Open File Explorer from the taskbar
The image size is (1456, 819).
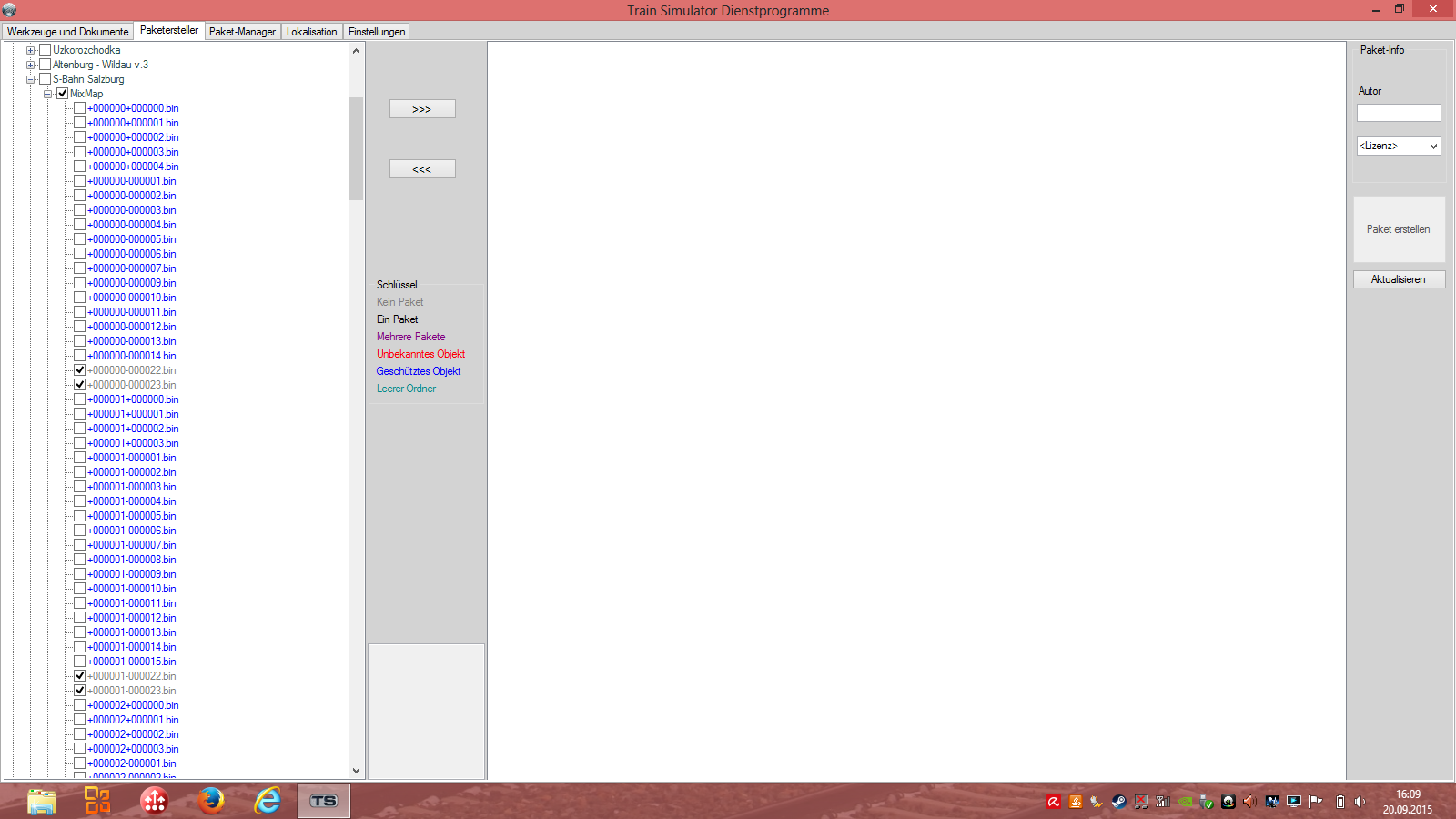[x=42, y=801]
